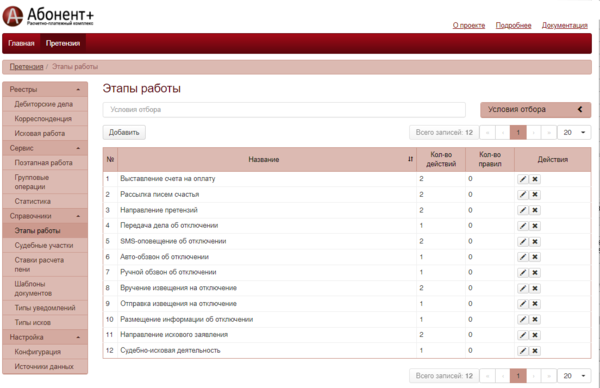Edit the 'Рассылка писем счастья' row
This screenshot has width=600, height=388.
click(523, 195)
